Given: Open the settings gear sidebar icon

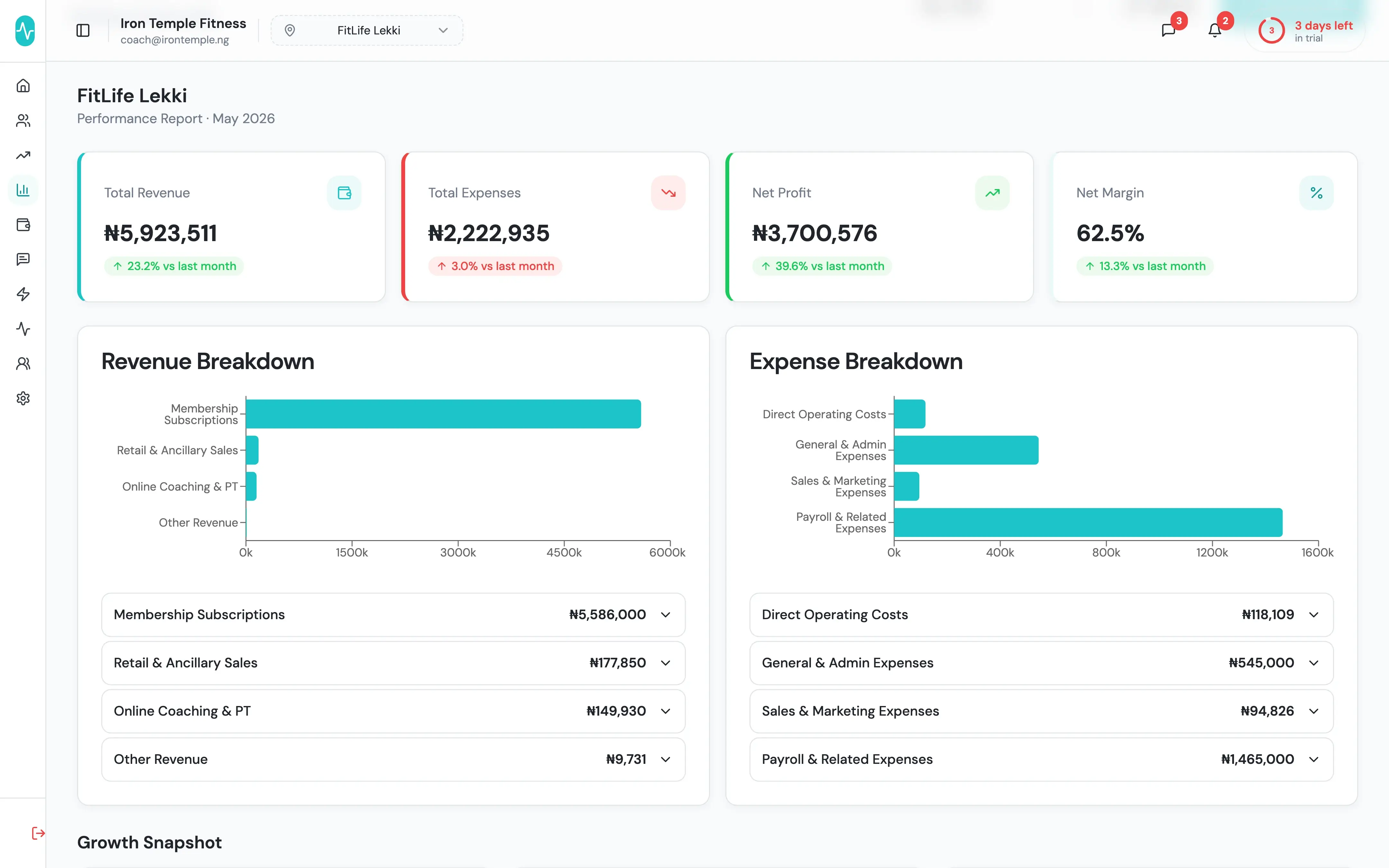Looking at the screenshot, I should [23, 398].
